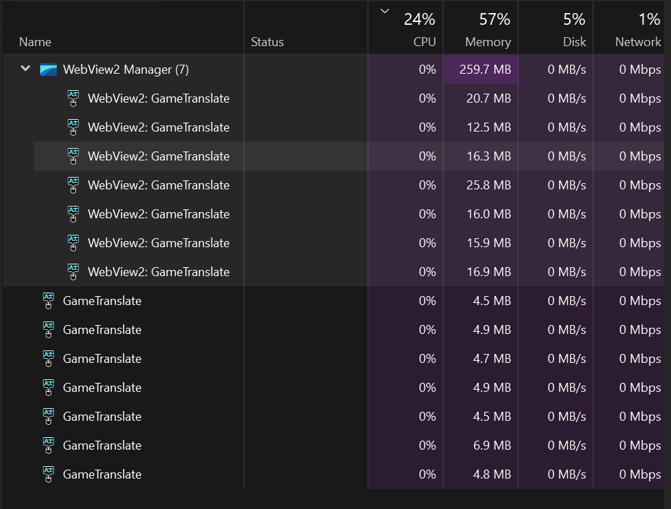This screenshot has height=509, width=671.
Task: Sort processes by Memory column header
Action: tap(481, 28)
